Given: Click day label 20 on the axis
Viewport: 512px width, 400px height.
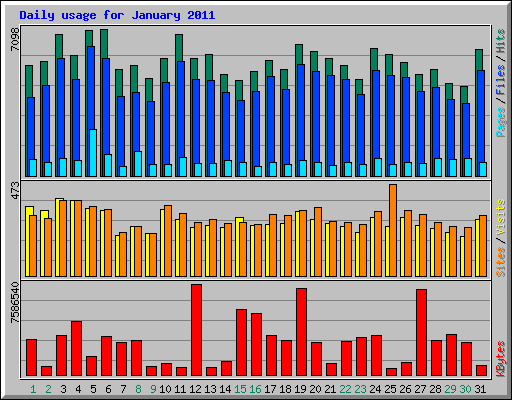Looking at the screenshot, I should tap(315, 389).
